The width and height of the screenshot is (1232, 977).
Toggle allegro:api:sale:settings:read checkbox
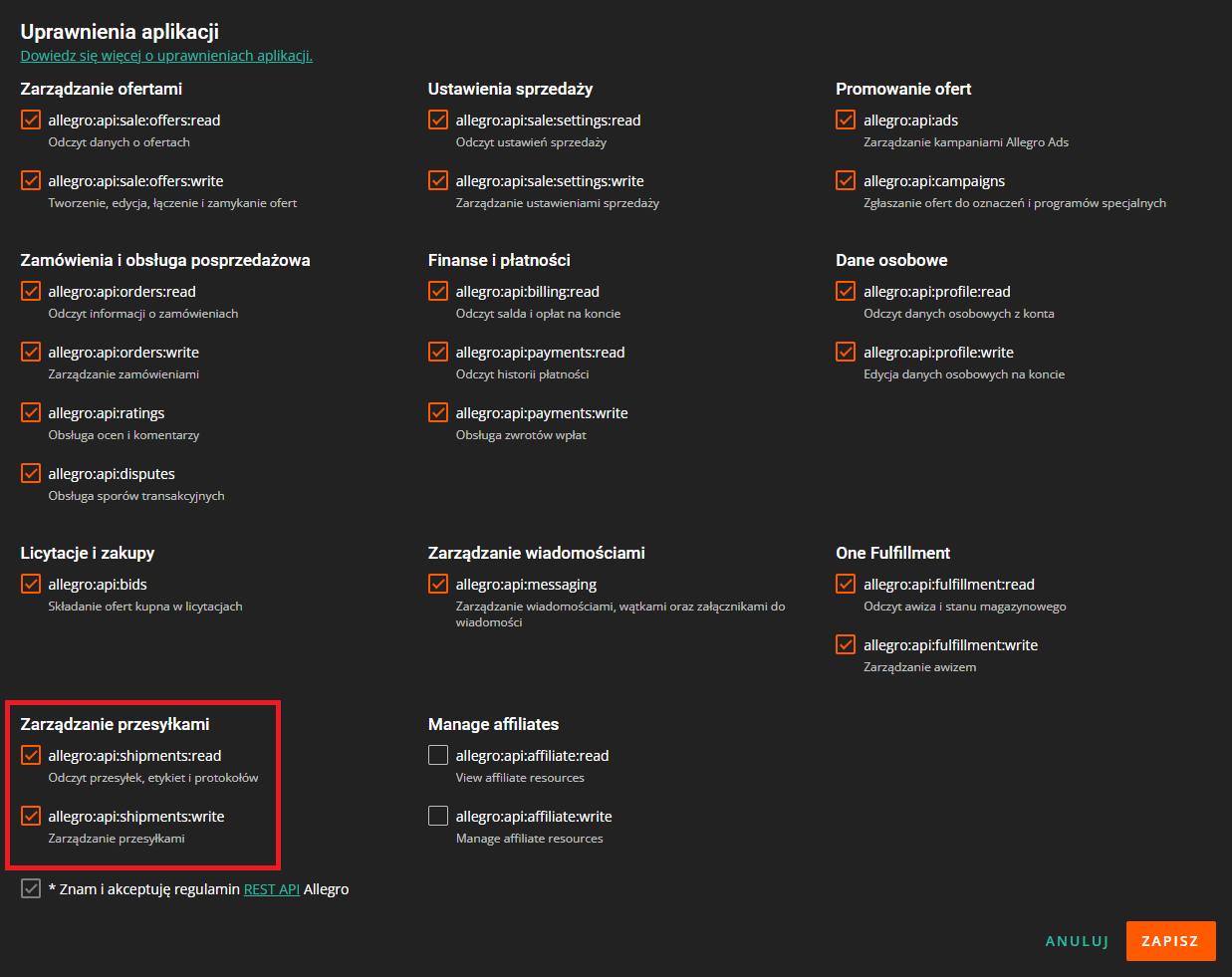pos(438,120)
